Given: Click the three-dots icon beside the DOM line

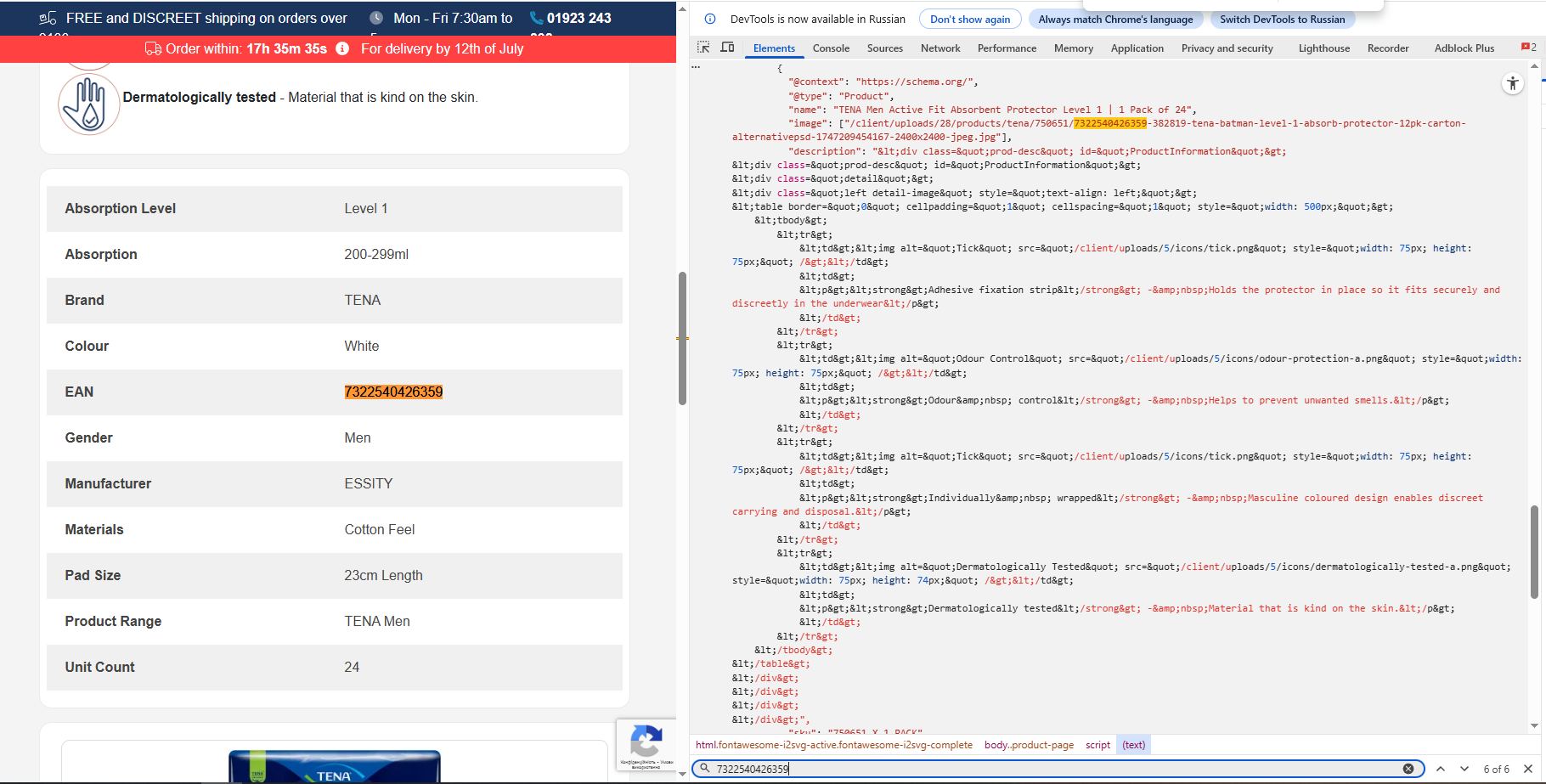Looking at the screenshot, I should [x=697, y=67].
